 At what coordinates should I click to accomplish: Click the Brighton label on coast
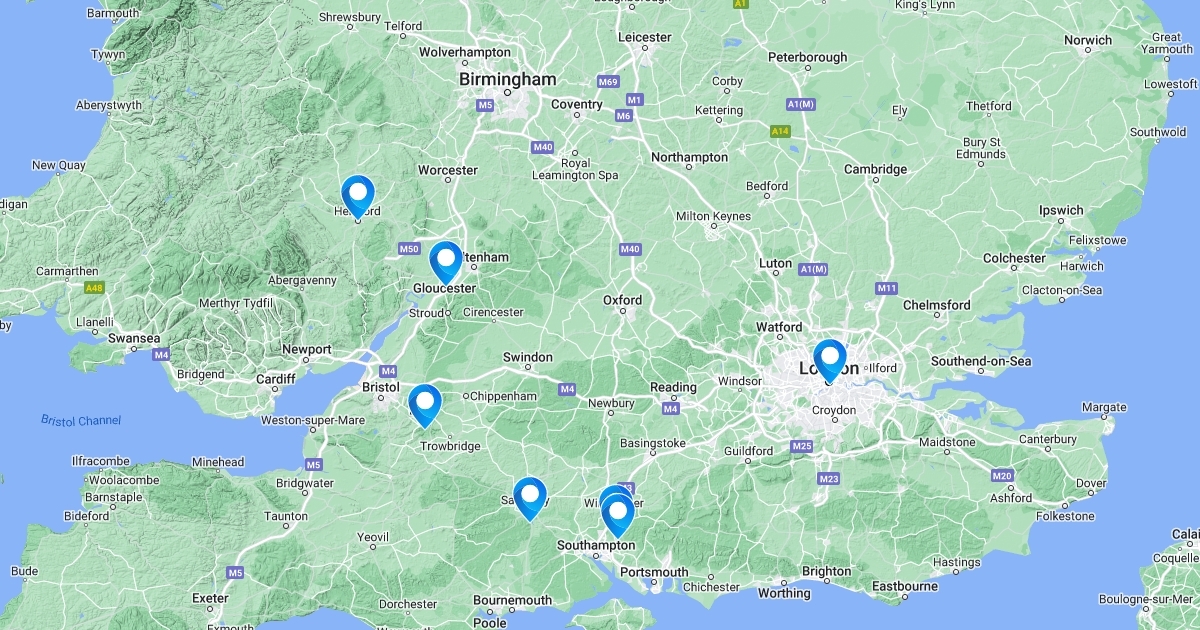(825, 572)
